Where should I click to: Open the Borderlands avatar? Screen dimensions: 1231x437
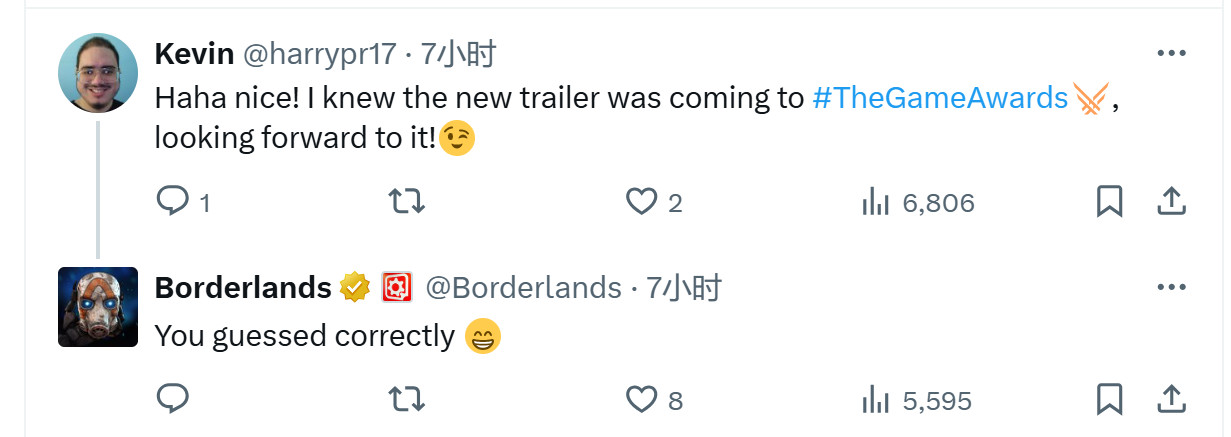tap(98, 307)
